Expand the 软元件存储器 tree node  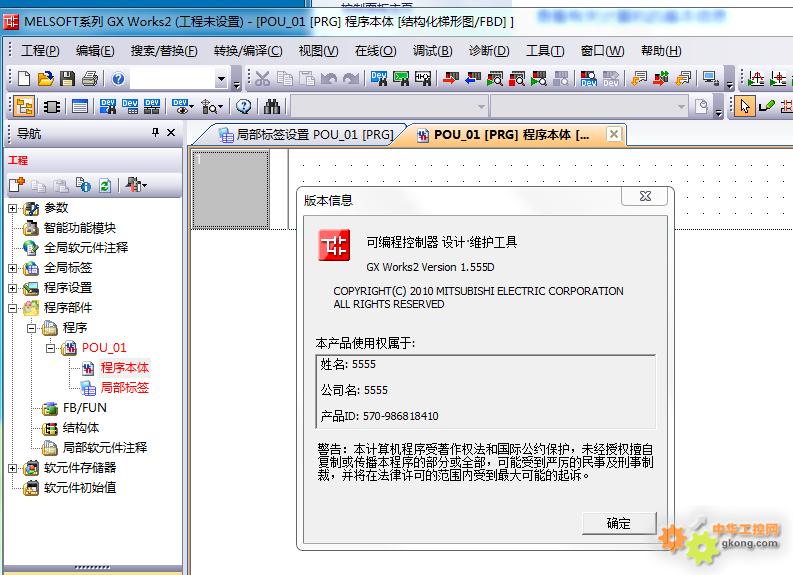coord(13,468)
